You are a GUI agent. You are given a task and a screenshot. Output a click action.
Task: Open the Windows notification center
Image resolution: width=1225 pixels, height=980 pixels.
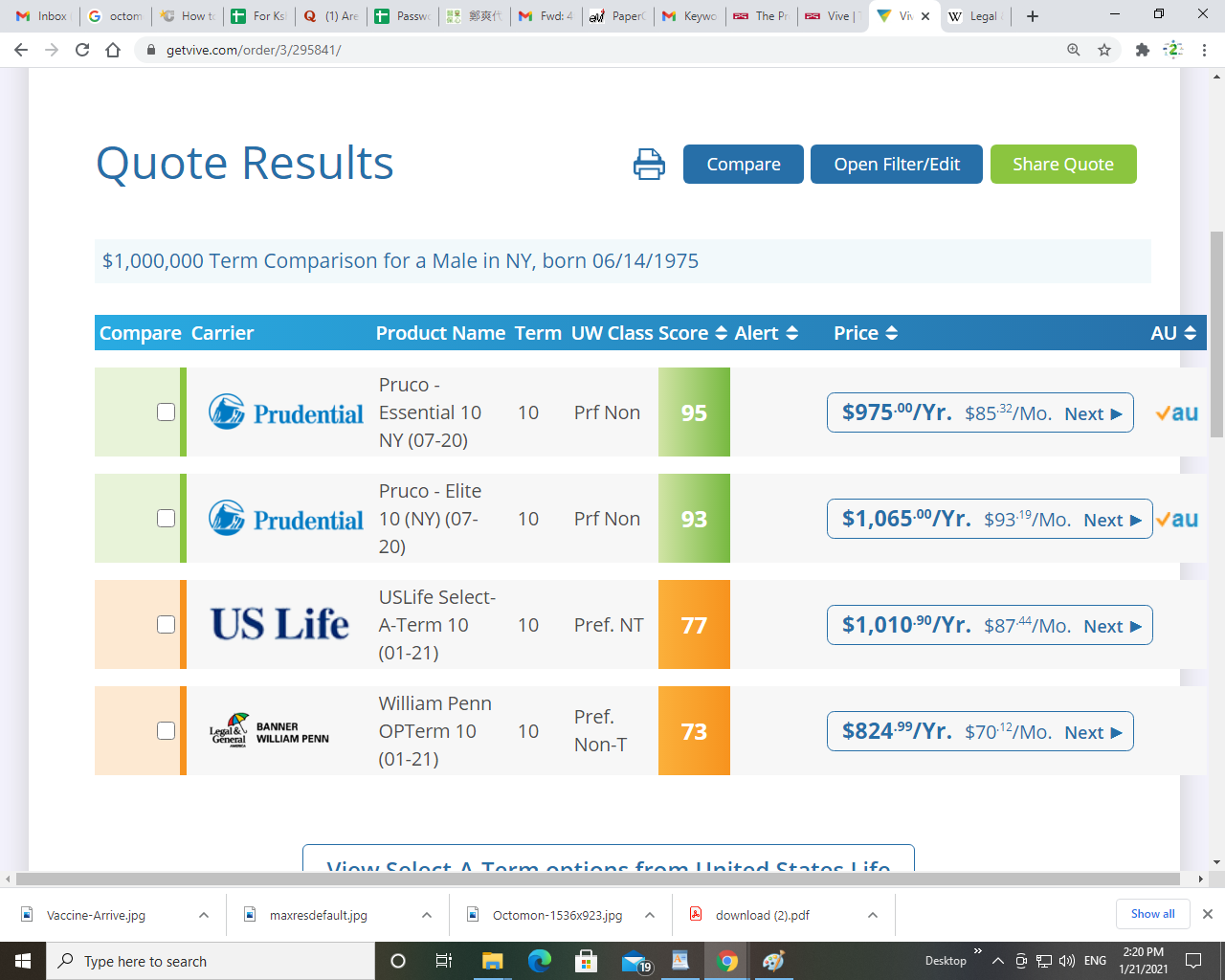pos(1193,961)
